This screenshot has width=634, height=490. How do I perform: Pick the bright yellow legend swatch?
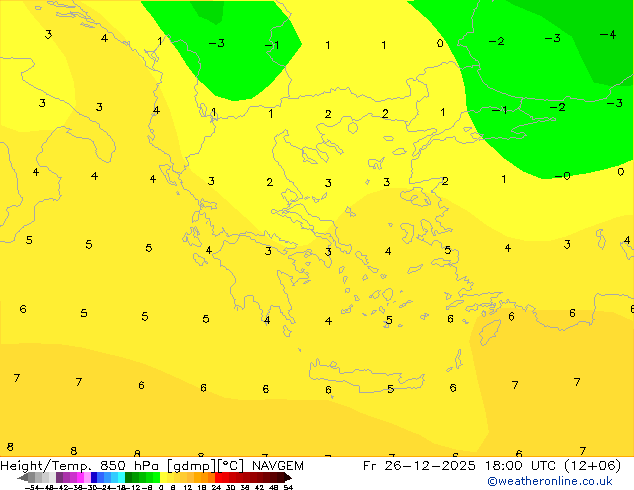(163, 477)
